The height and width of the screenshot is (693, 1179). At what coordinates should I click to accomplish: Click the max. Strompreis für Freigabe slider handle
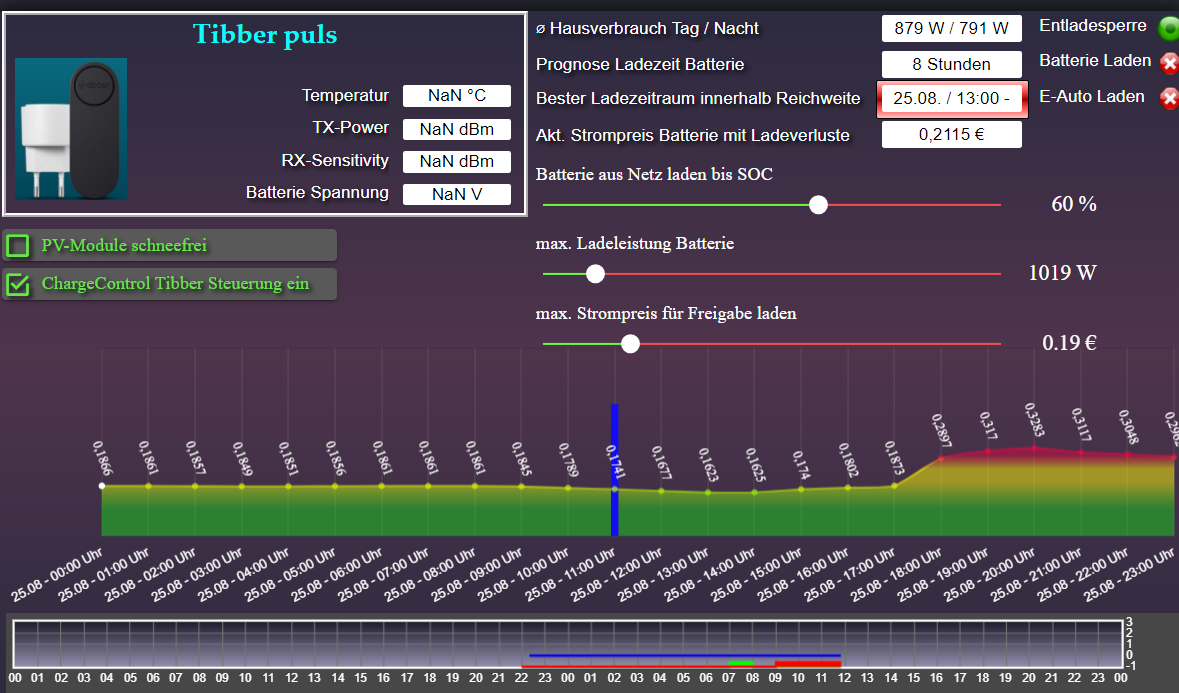tap(630, 343)
